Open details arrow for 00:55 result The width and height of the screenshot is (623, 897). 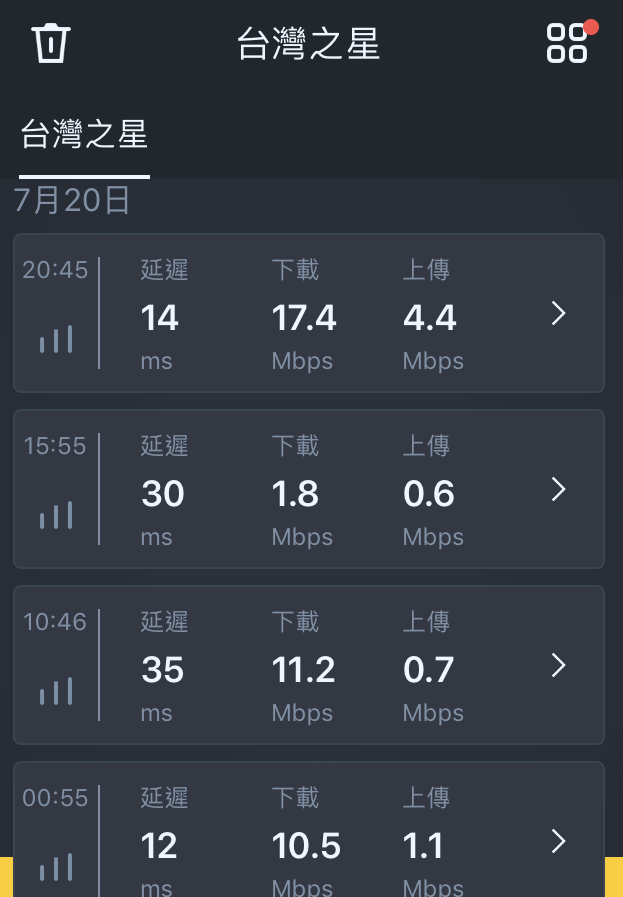[558, 842]
